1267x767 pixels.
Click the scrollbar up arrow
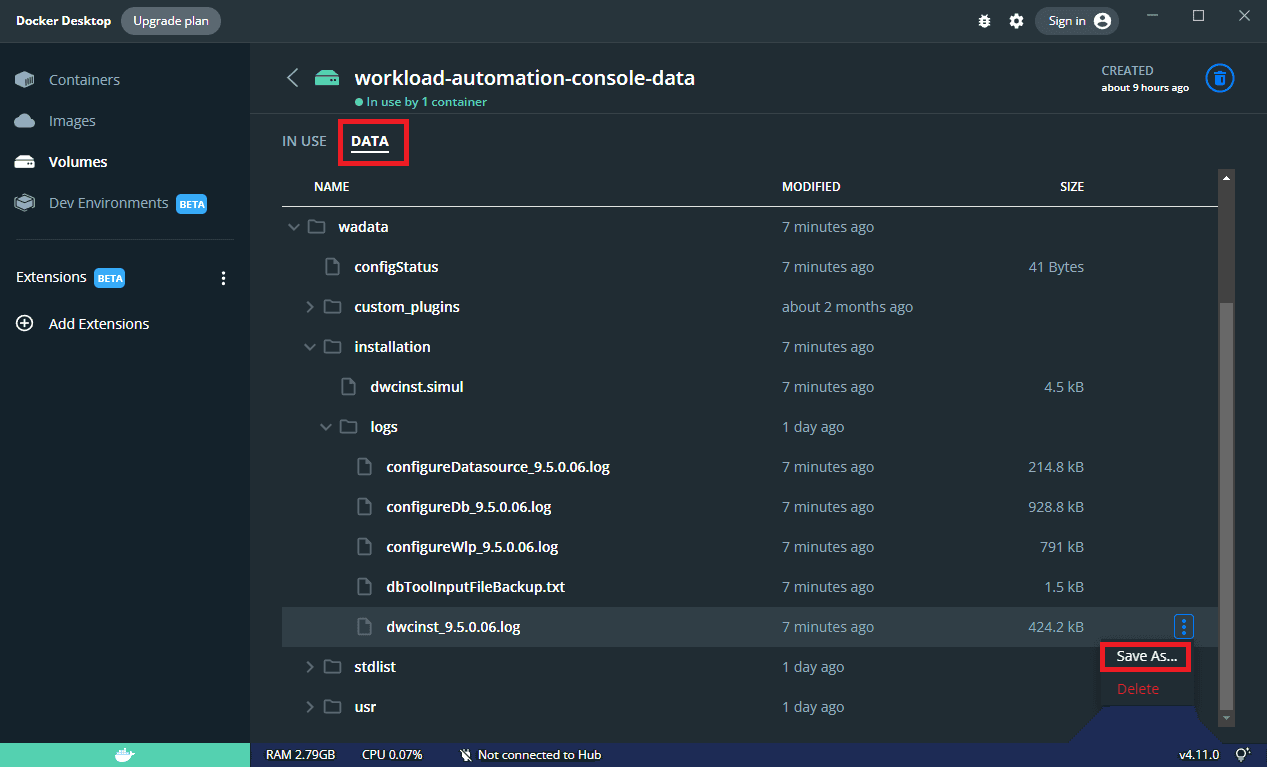click(1226, 177)
